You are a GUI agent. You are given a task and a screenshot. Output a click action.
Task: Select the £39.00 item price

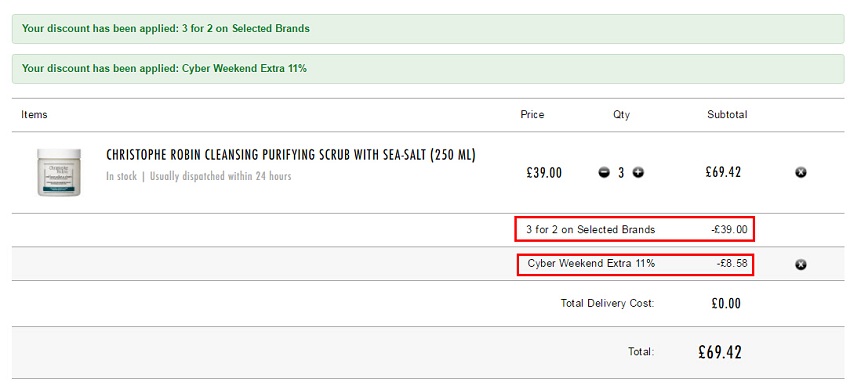point(544,173)
